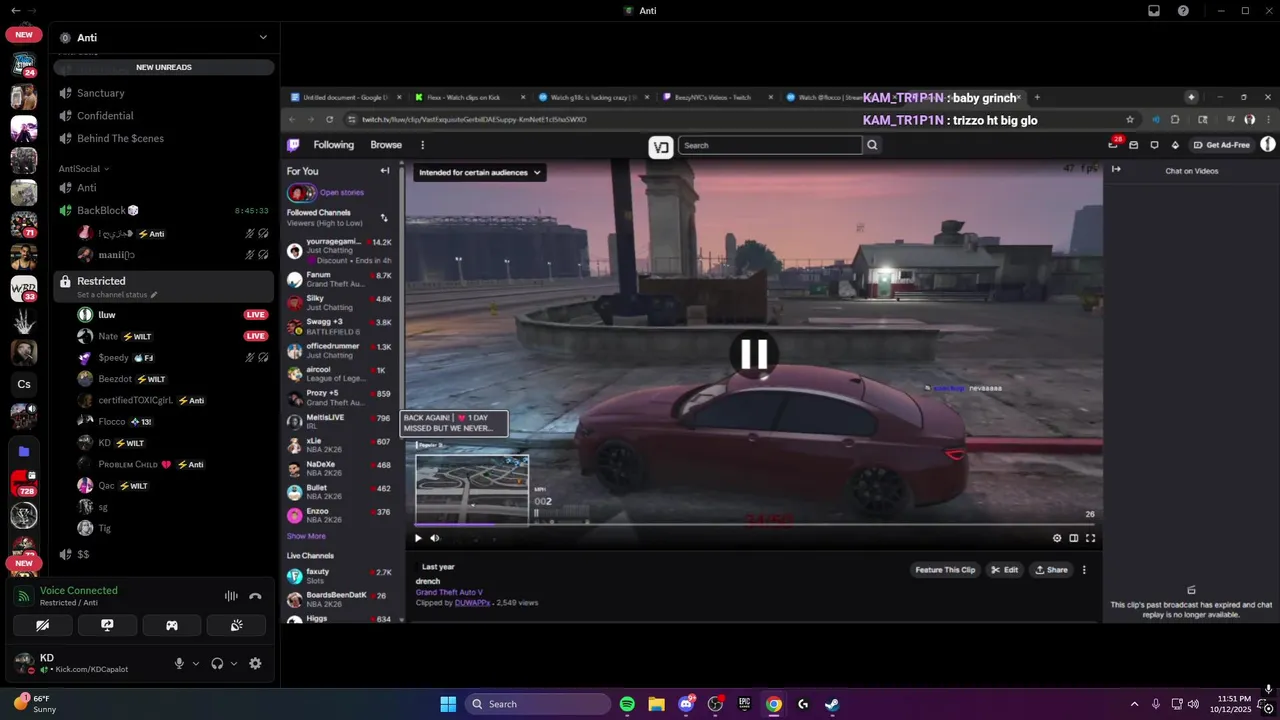
Task: Click the Twitch search magnifier button
Action: coord(872,145)
